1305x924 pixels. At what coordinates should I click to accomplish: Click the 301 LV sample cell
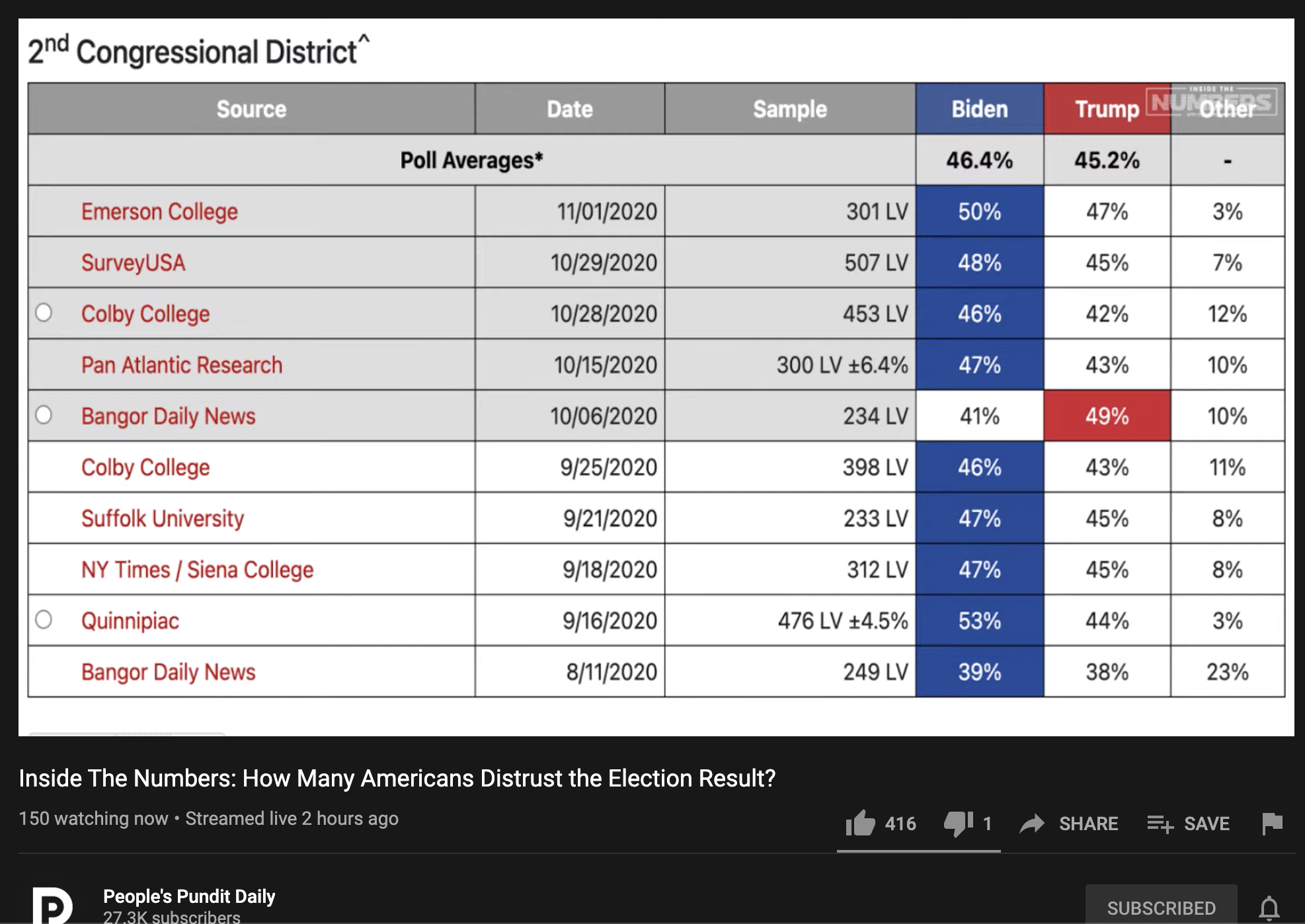click(790, 212)
